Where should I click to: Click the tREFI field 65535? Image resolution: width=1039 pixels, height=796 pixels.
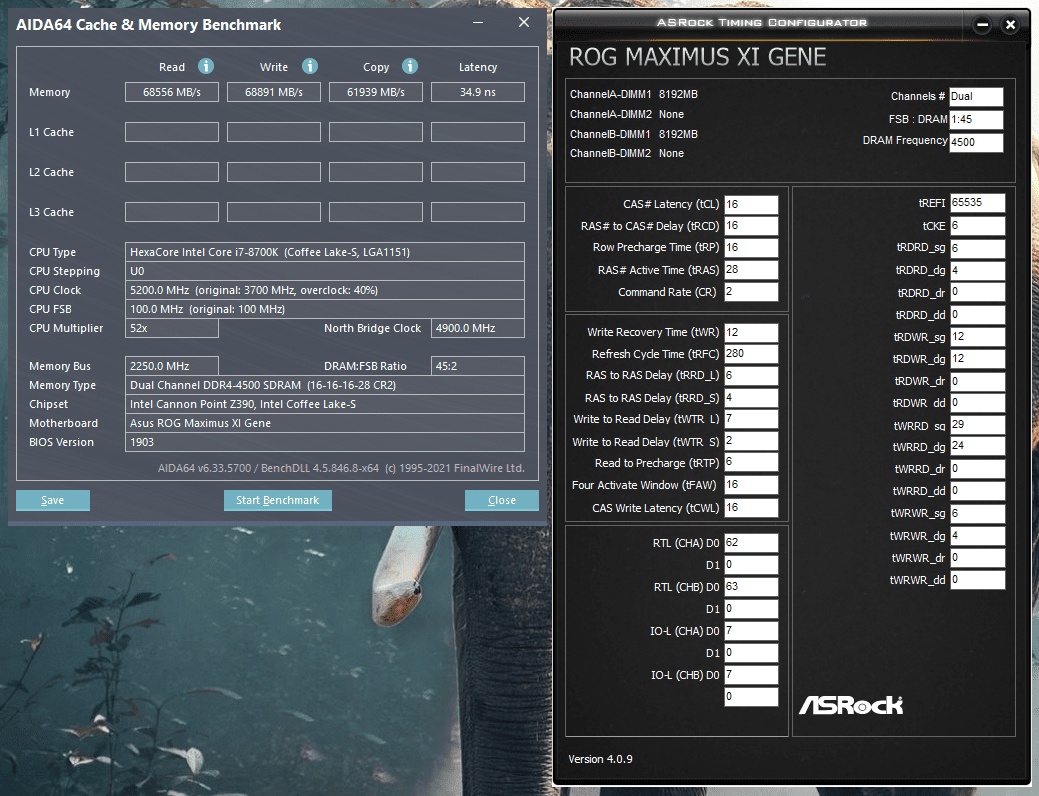point(977,203)
